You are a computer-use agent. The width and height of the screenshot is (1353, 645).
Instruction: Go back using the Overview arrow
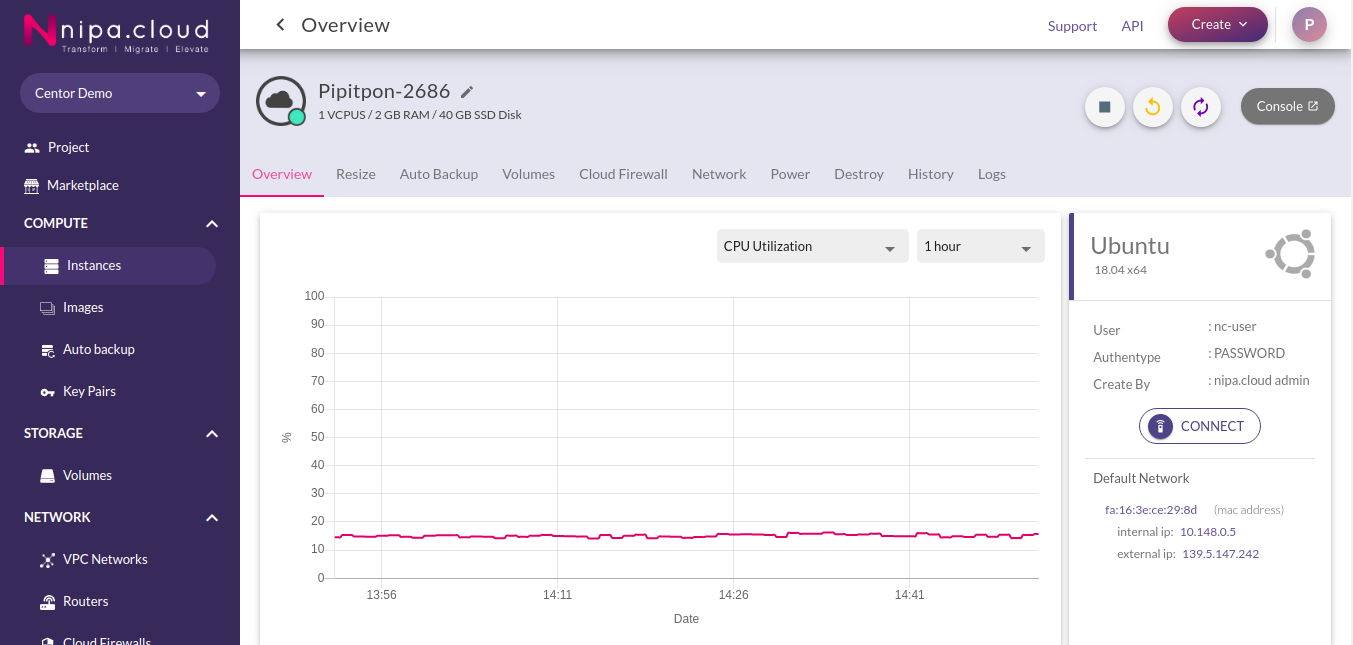[281, 25]
